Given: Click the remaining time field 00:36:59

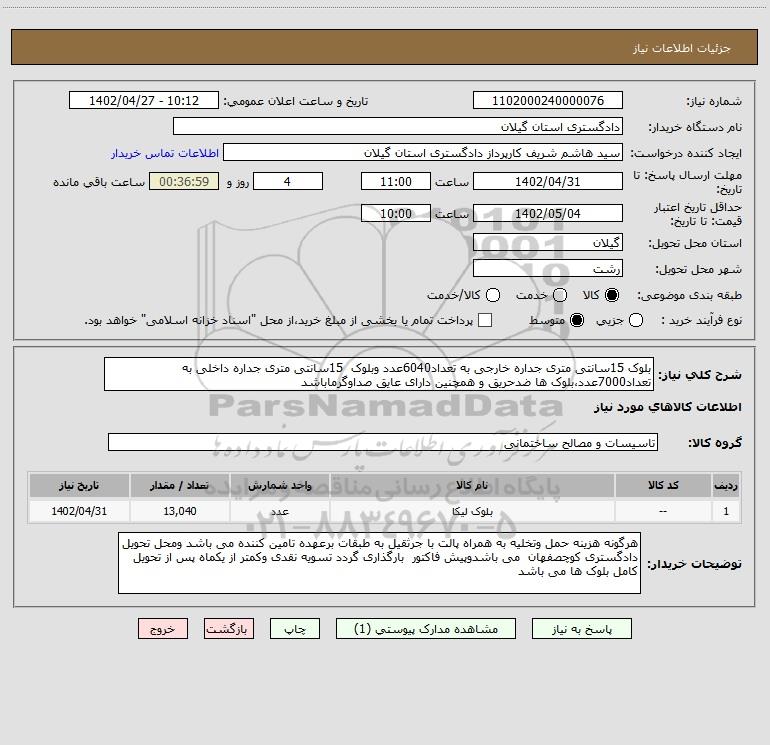Looking at the screenshot, I should [x=184, y=181].
